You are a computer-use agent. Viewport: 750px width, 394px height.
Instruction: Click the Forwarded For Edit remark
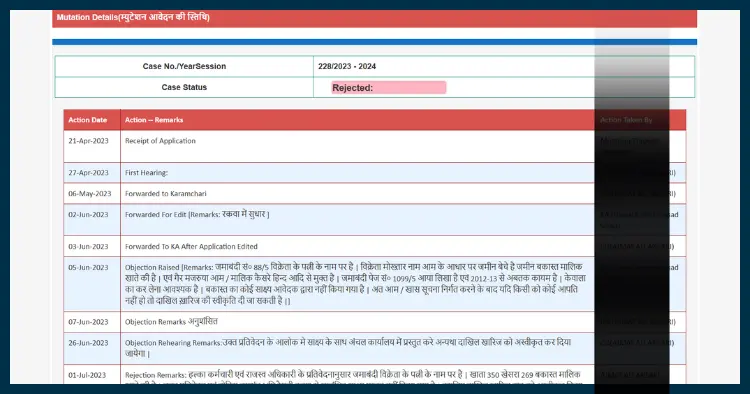pos(197,215)
